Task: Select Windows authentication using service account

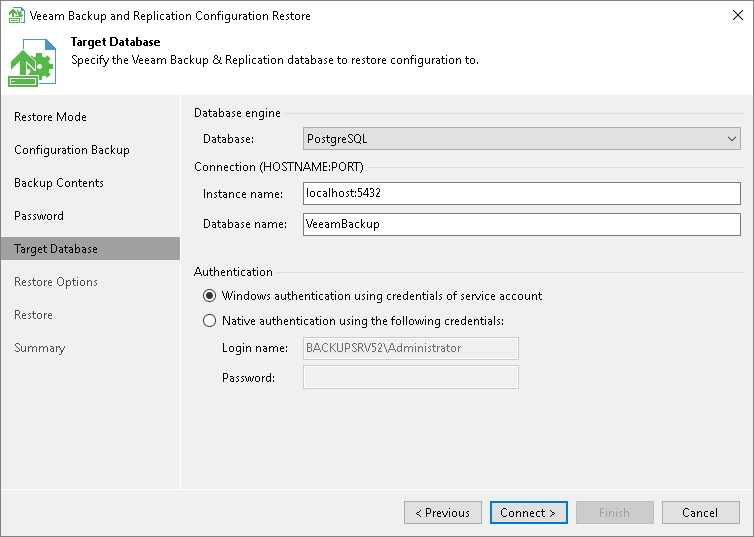Action: (x=209, y=296)
